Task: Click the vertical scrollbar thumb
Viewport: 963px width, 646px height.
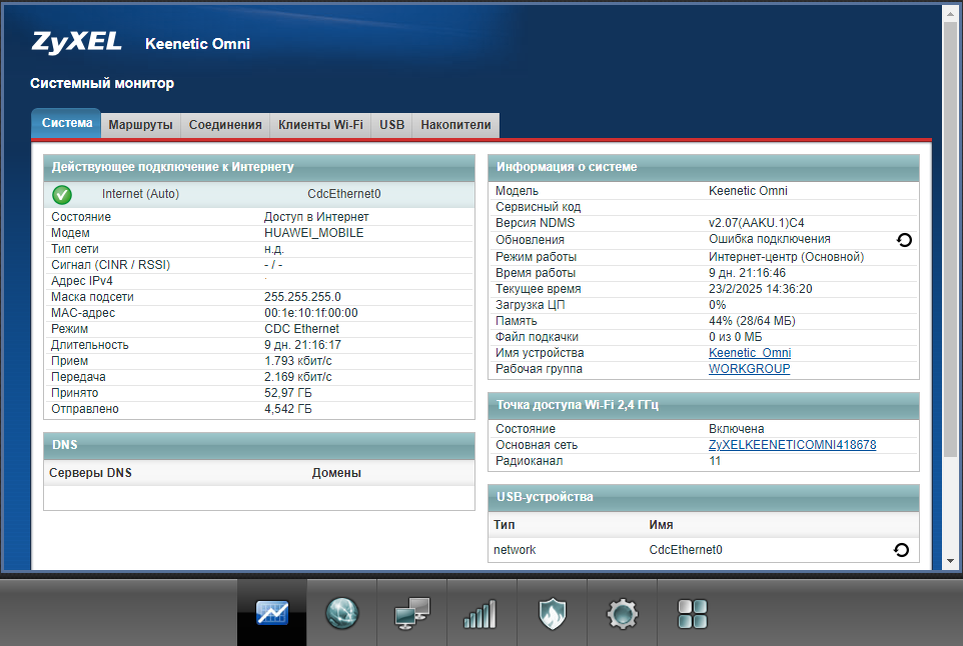Action: pyautogui.click(x=950, y=239)
